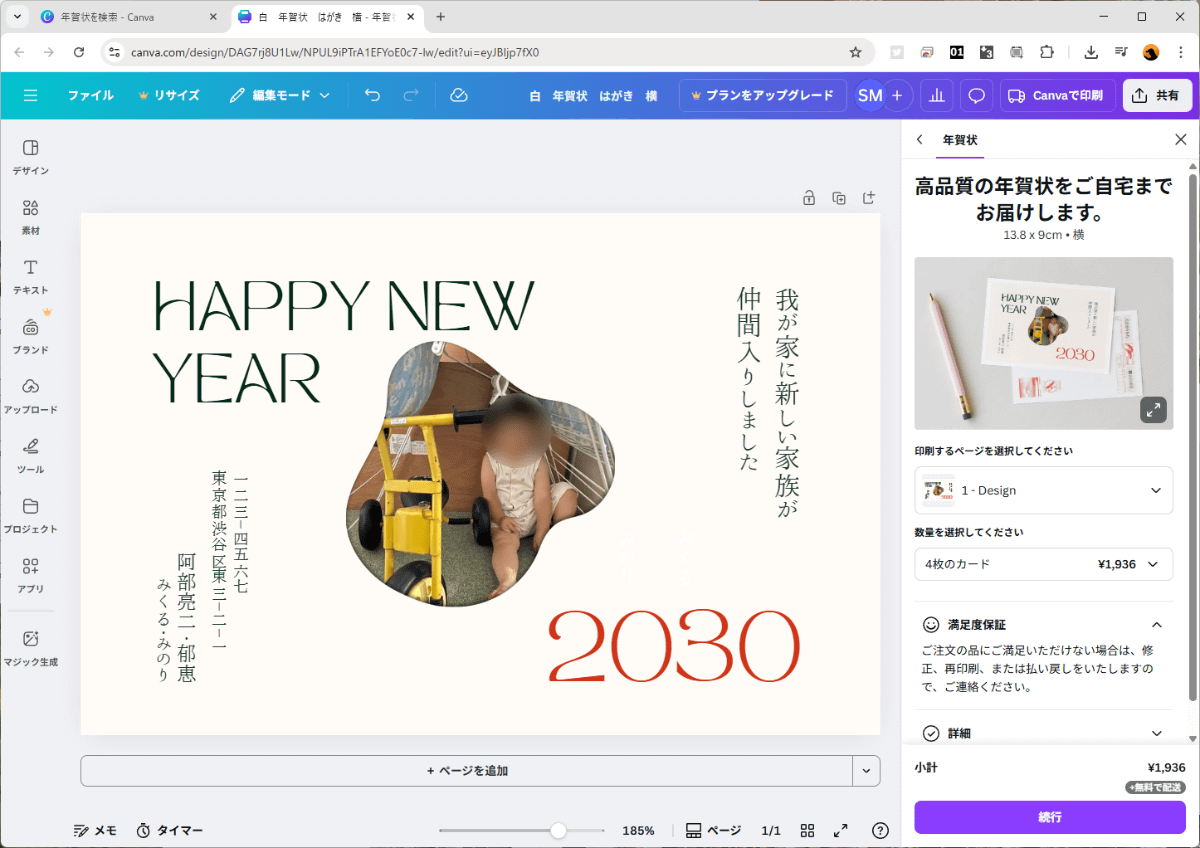Expand the product preview image
The image size is (1200, 848).
point(1153,410)
